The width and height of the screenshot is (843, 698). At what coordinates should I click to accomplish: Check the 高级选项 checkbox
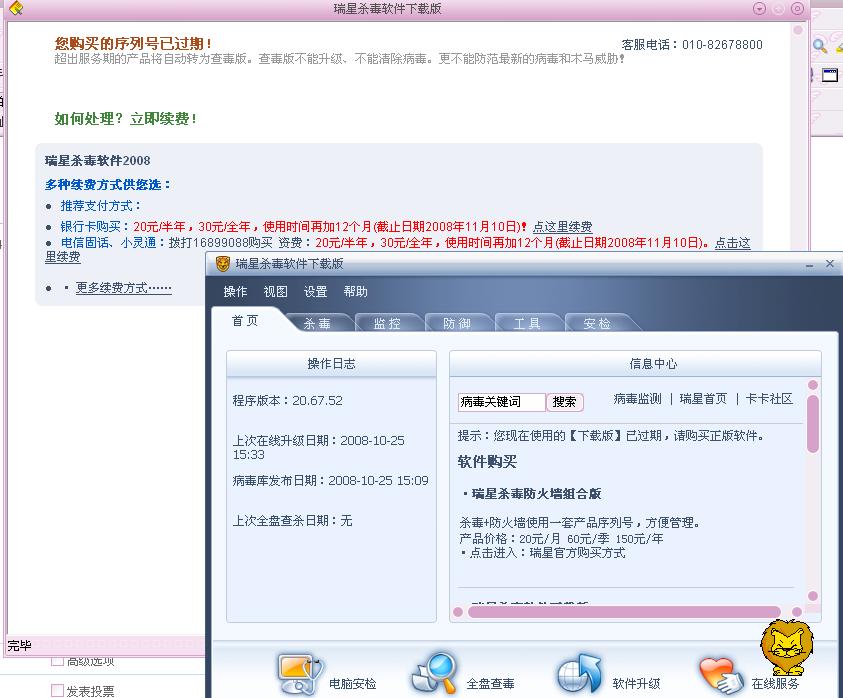click(x=57, y=661)
